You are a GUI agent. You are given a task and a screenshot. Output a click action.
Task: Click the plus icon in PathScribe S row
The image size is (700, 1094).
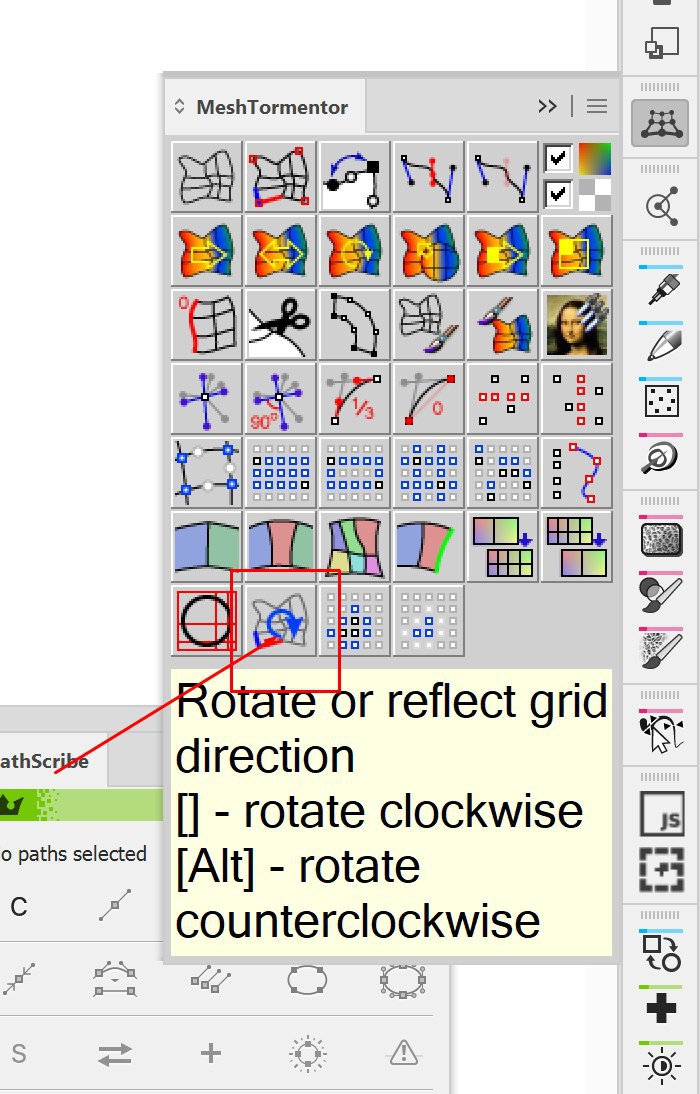point(211,1053)
